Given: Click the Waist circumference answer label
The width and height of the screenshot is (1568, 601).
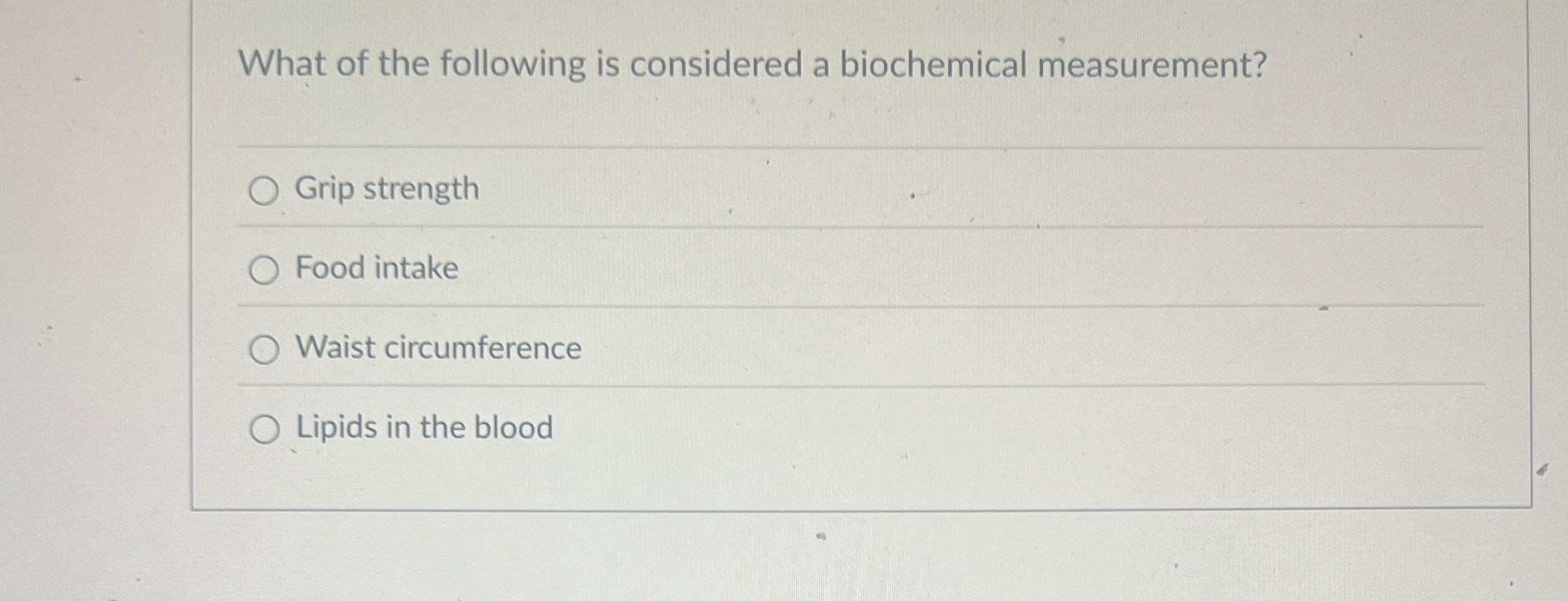Looking at the screenshot, I should [x=438, y=348].
